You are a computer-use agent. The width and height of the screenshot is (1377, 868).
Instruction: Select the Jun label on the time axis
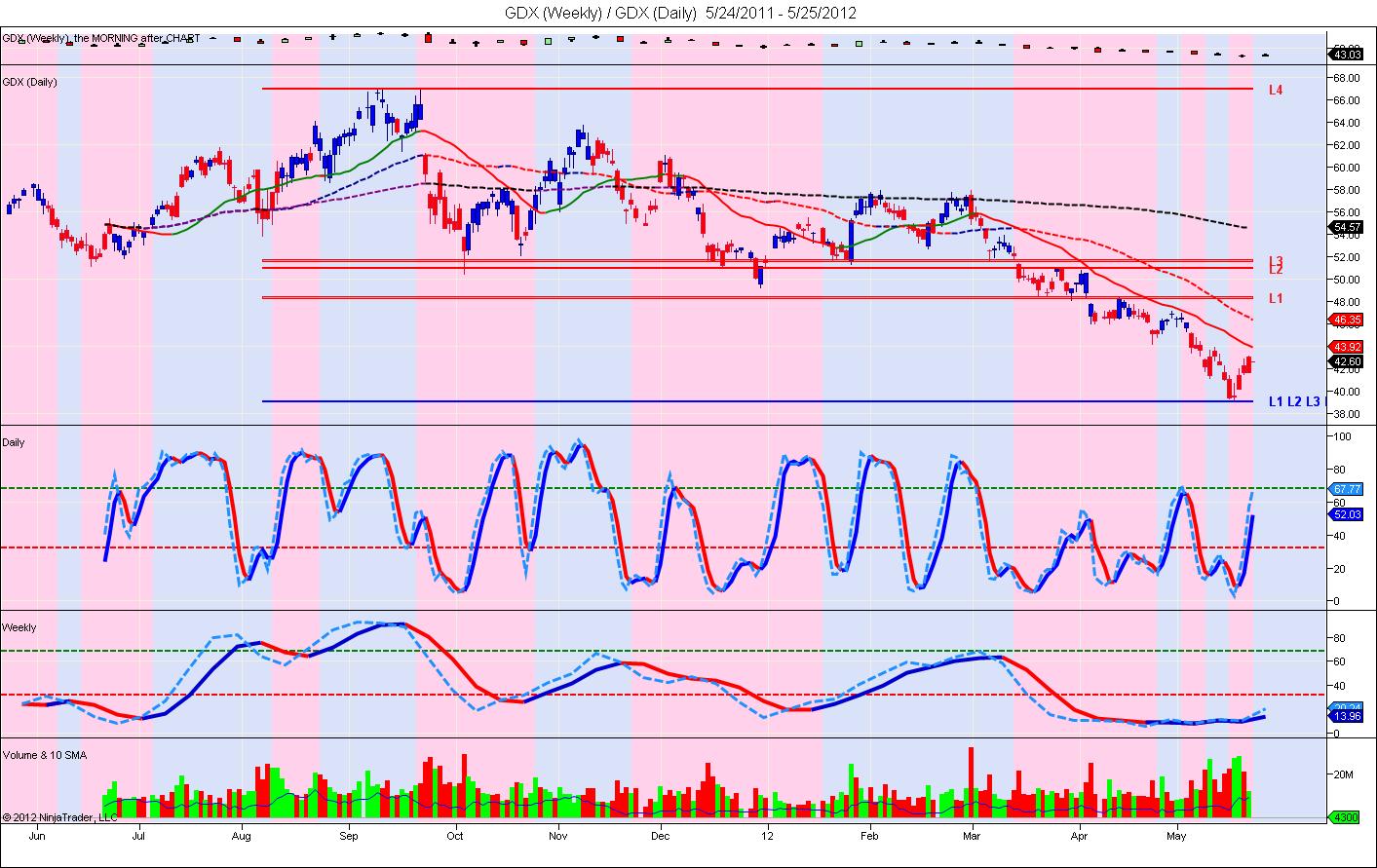click(x=37, y=836)
